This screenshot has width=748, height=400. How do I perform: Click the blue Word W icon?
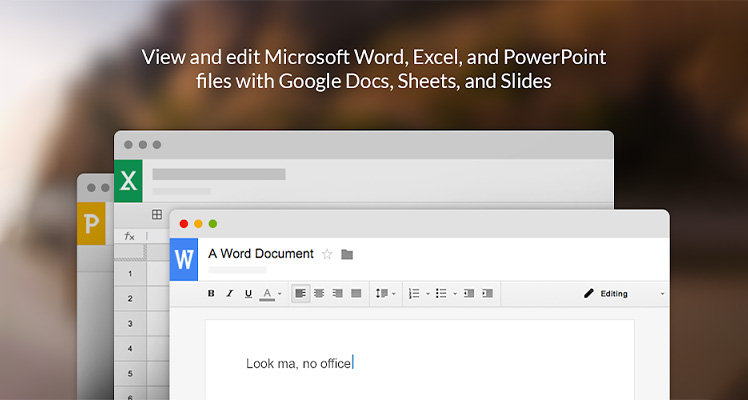click(184, 259)
